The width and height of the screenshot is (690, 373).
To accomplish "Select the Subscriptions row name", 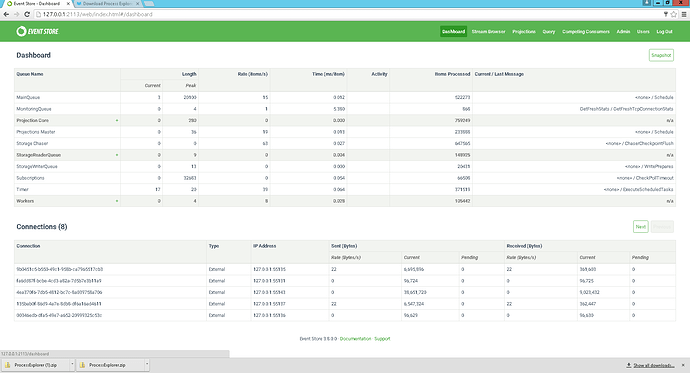I will pos(30,178).
